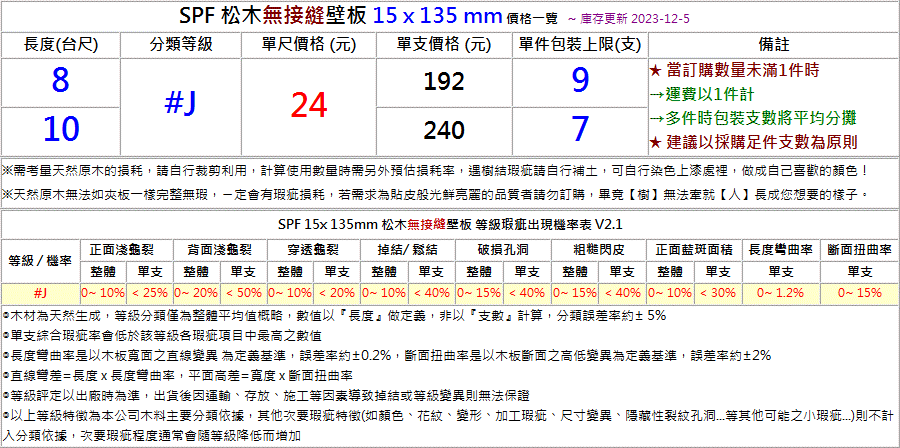The height and width of the screenshot is (448, 900).
Task: Click '整體' subheader under 正面藍斑面積
Action: click(669, 271)
